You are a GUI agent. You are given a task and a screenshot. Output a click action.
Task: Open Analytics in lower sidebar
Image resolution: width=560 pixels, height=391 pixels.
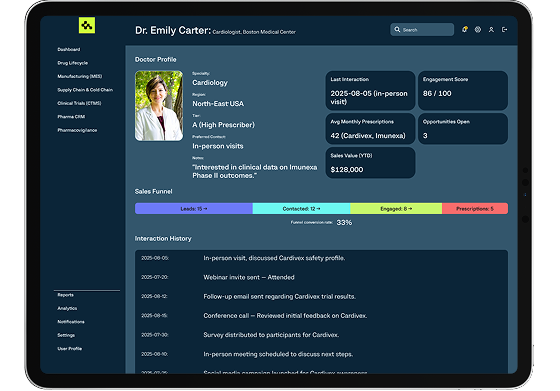pyautogui.click(x=67, y=309)
